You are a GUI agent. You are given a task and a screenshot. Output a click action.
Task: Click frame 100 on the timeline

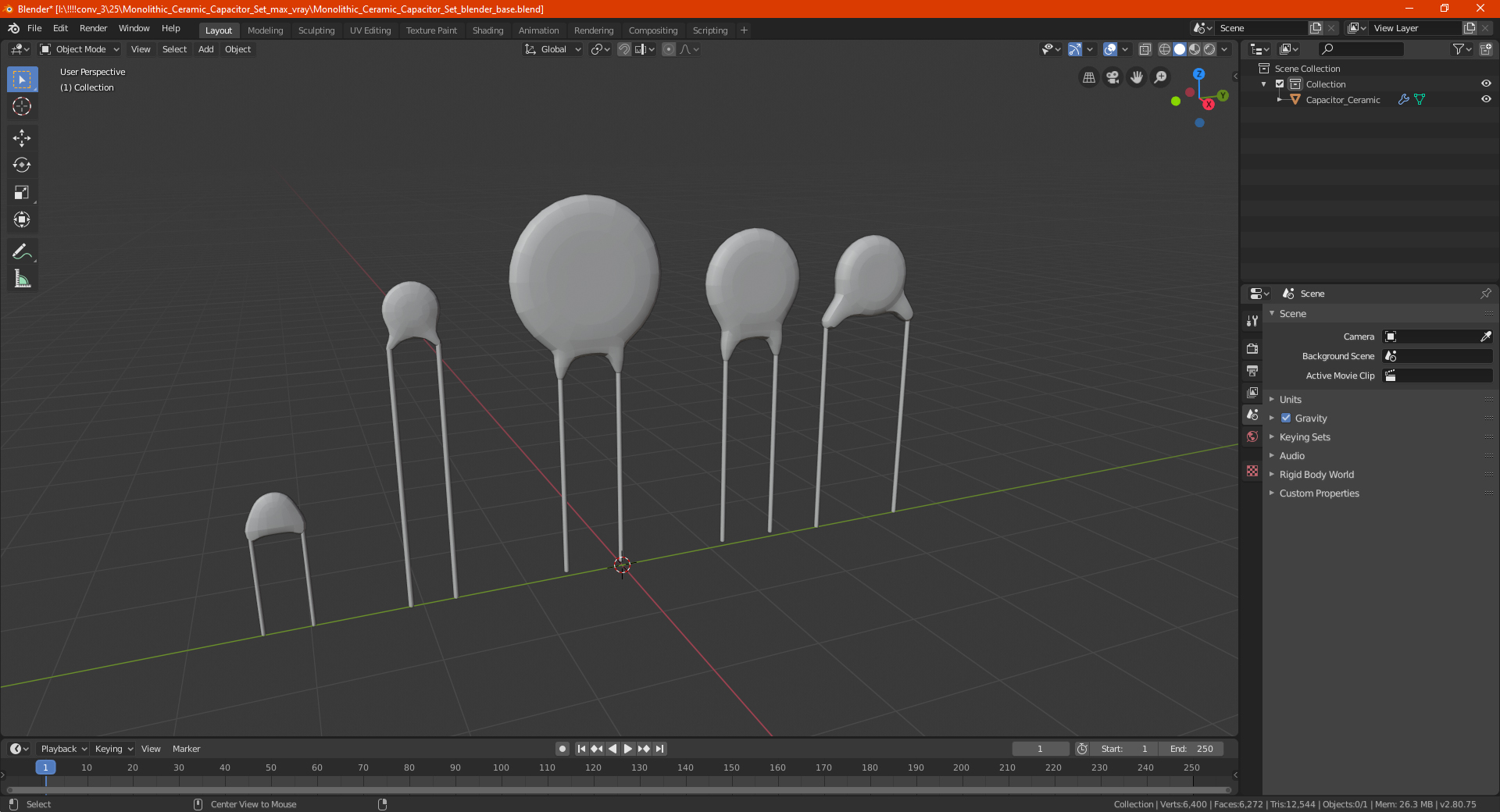501,767
